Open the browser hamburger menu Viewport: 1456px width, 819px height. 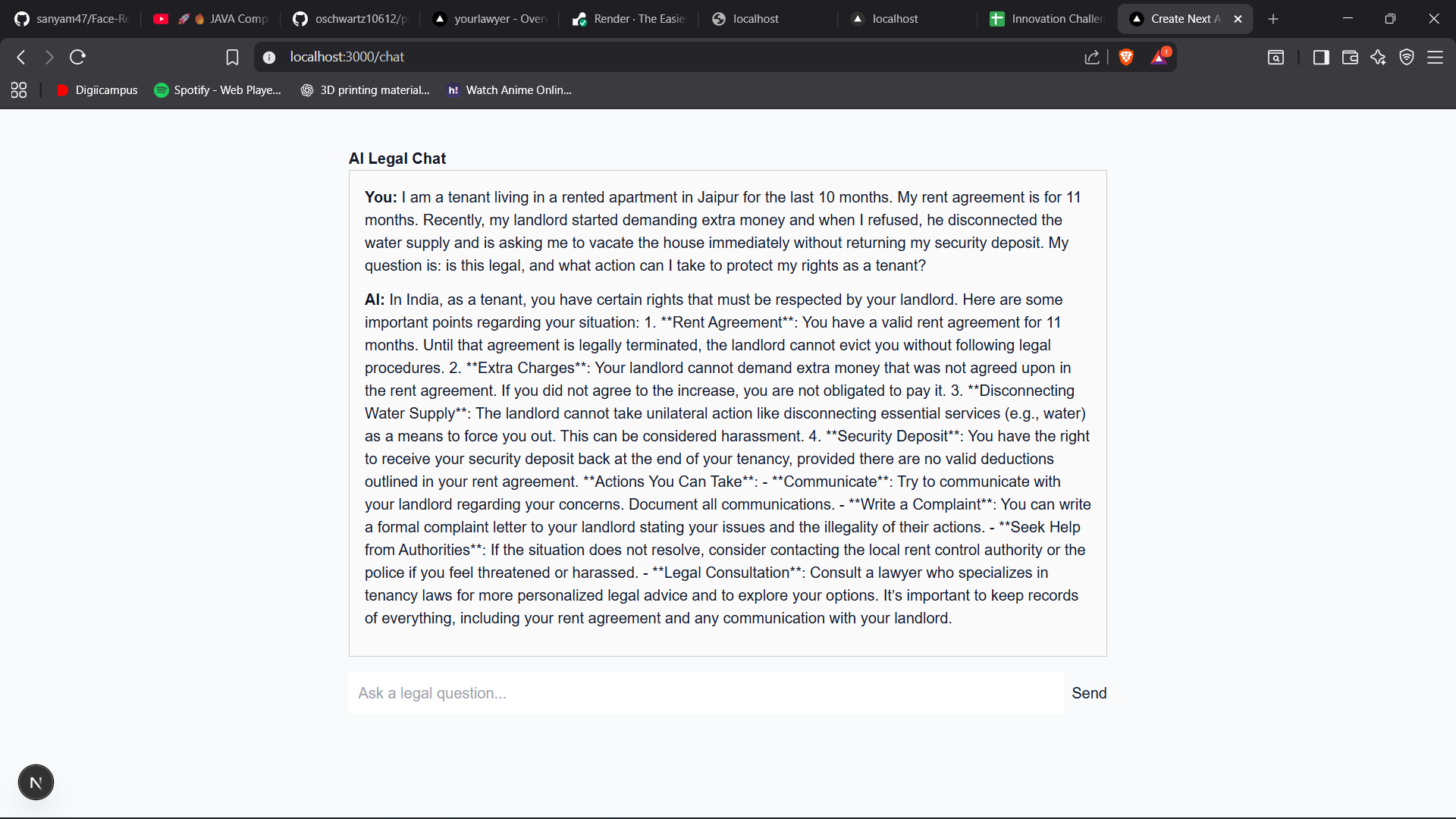pos(1435,57)
